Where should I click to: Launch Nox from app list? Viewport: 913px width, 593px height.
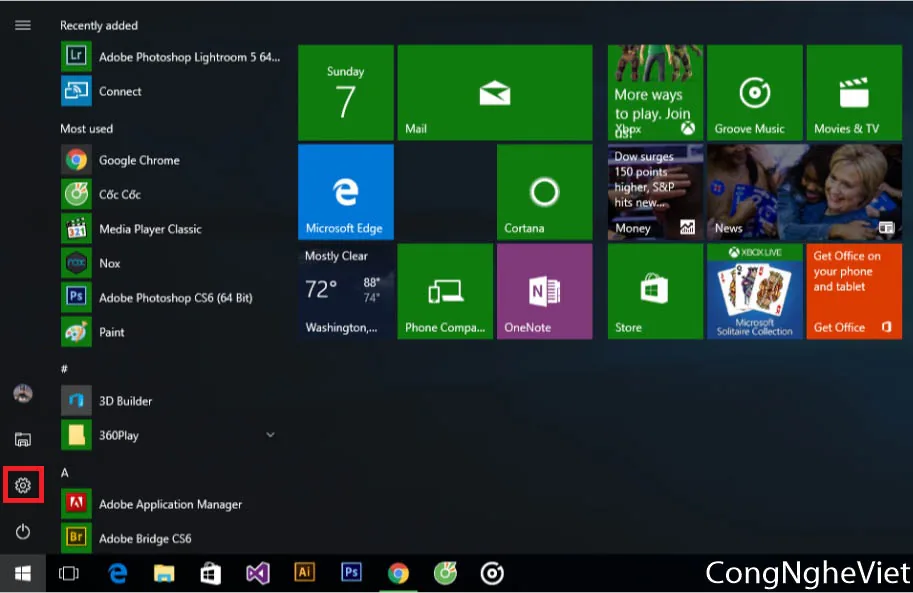[x=171, y=263]
